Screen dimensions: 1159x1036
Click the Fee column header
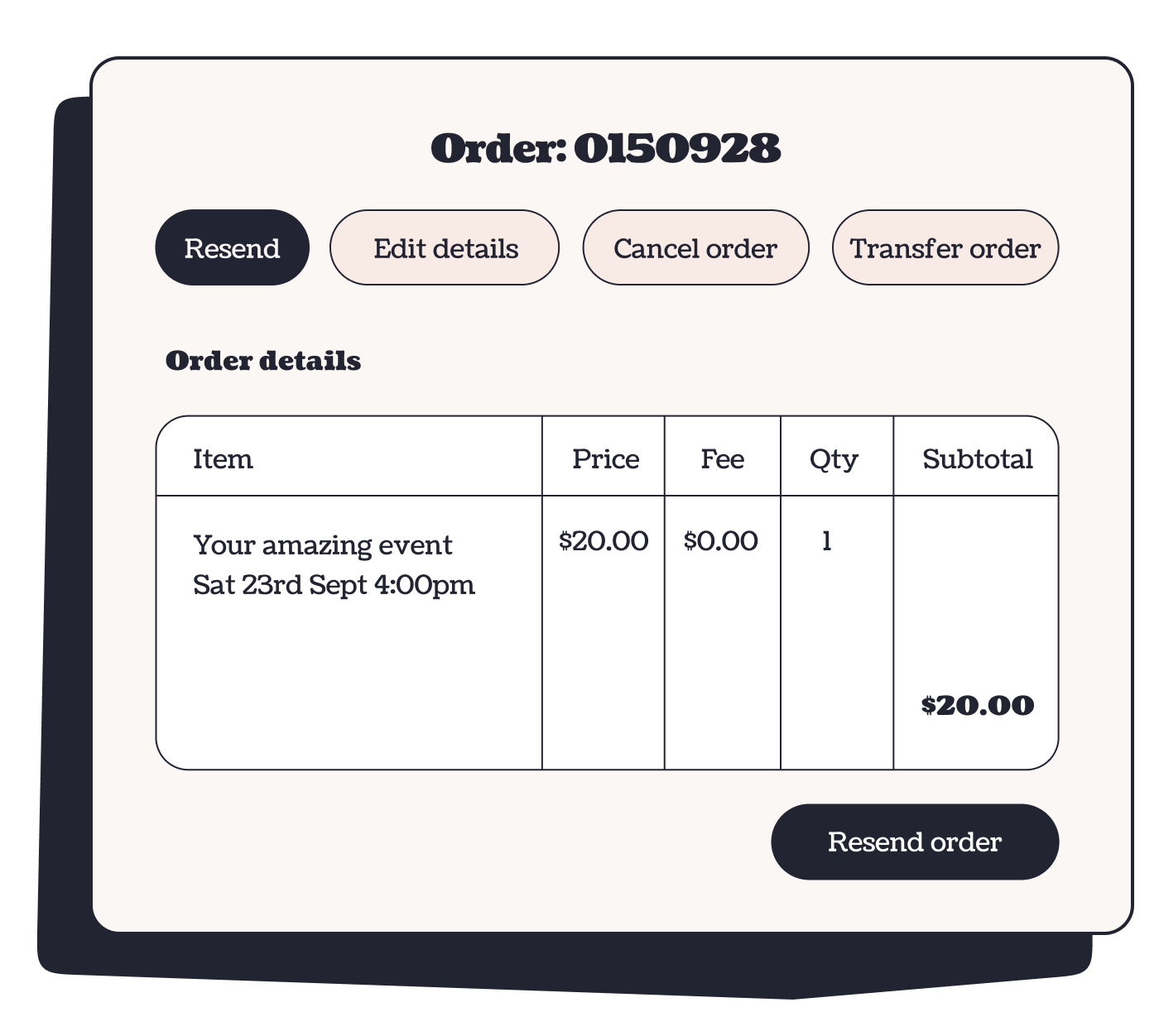tap(722, 458)
